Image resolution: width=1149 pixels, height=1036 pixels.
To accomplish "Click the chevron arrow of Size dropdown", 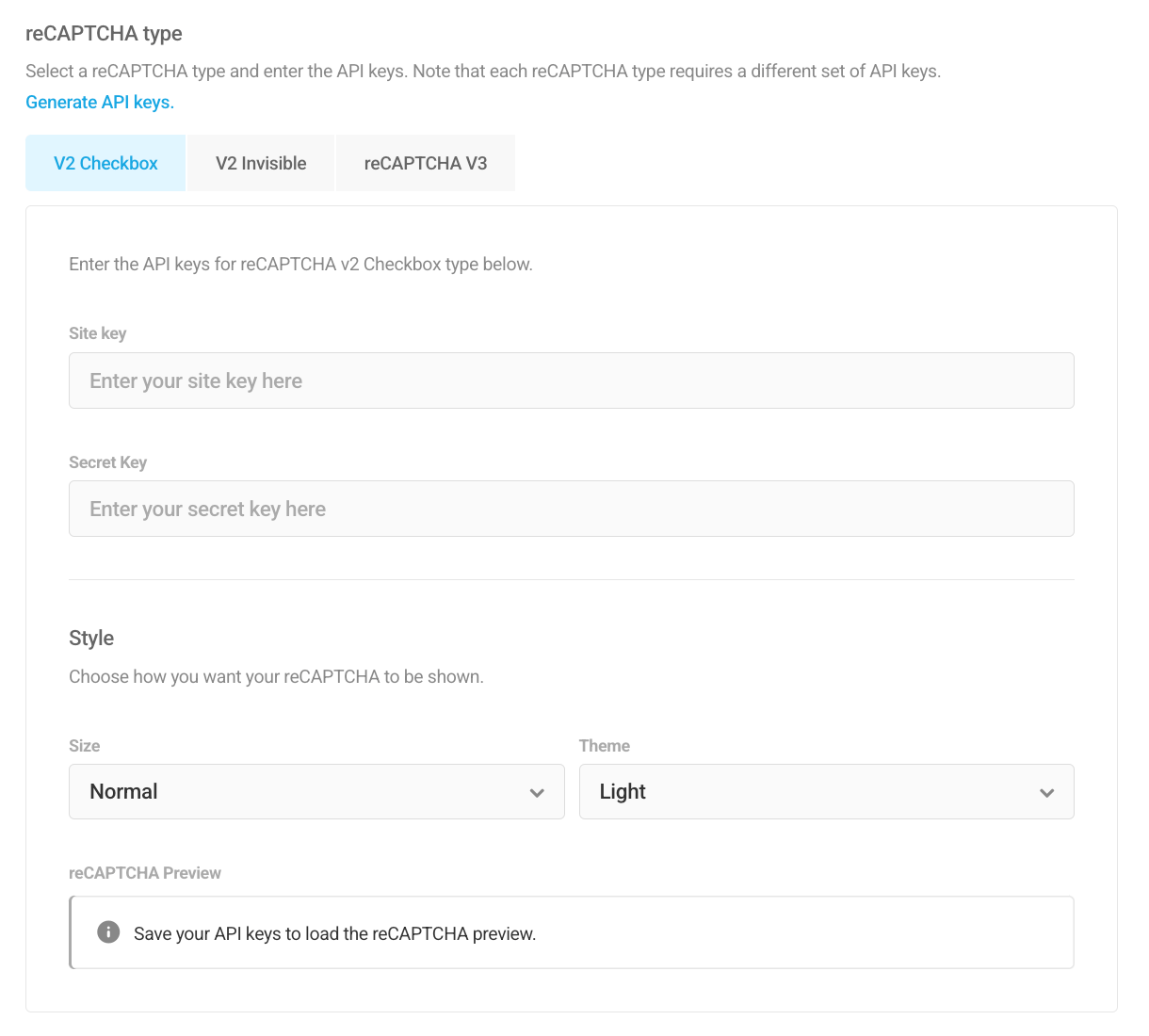I will (537, 792).
